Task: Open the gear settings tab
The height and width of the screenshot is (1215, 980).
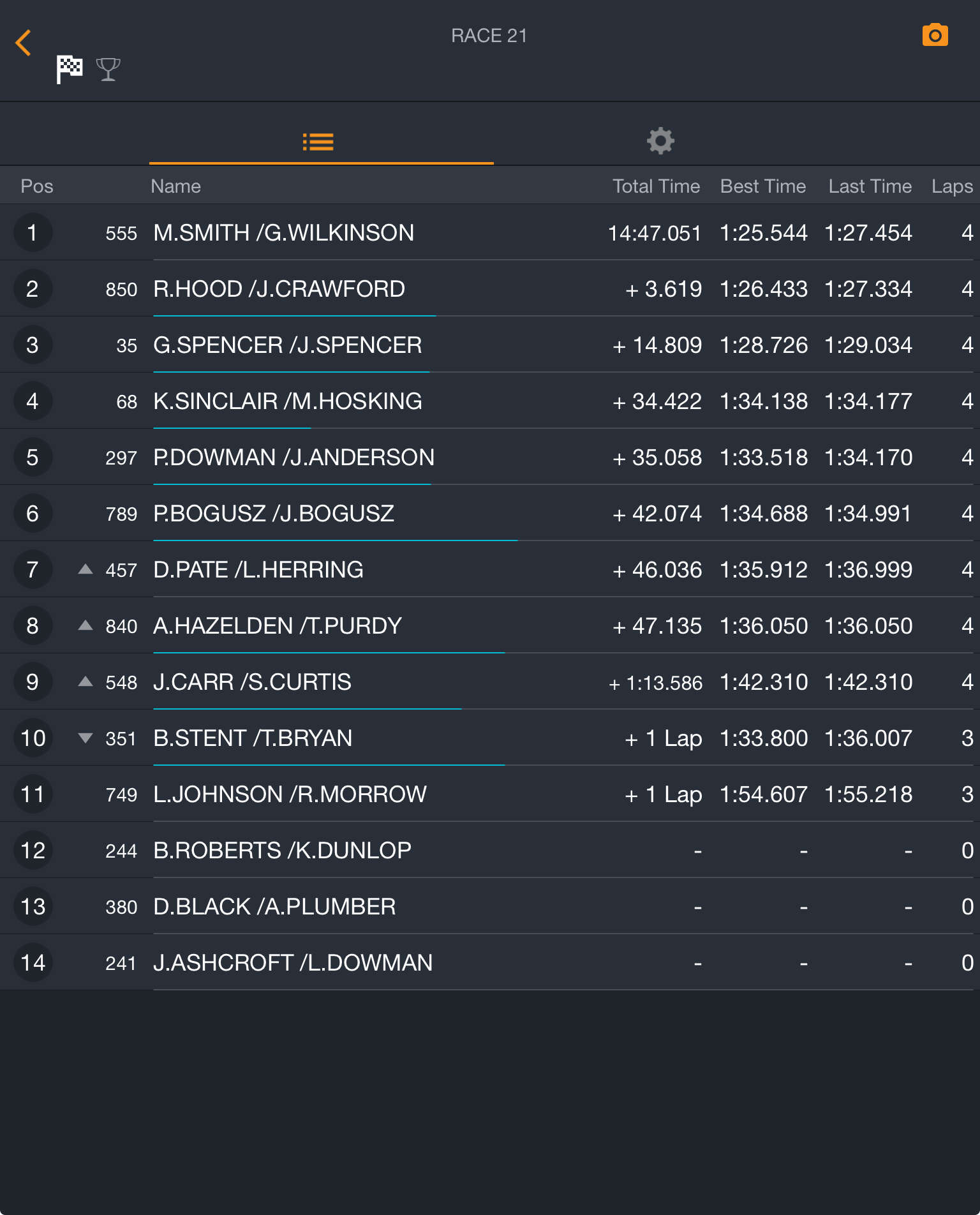Action: point(660,141)
